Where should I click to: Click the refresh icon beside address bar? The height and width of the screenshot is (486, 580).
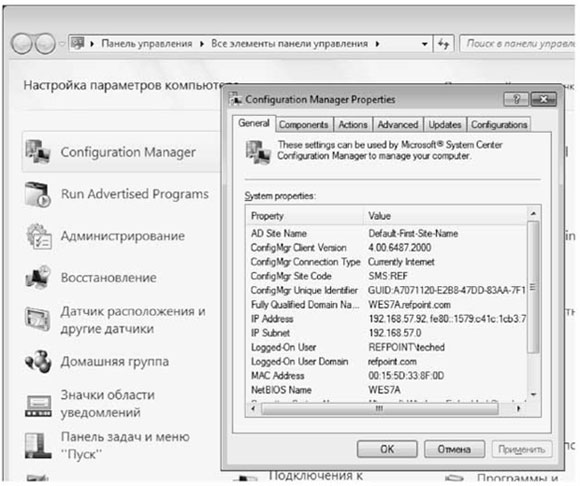click(x=443, y=44)
